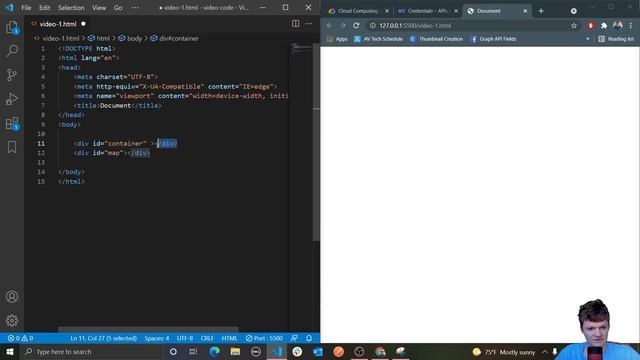Split the editor to the right

[296, 24]
